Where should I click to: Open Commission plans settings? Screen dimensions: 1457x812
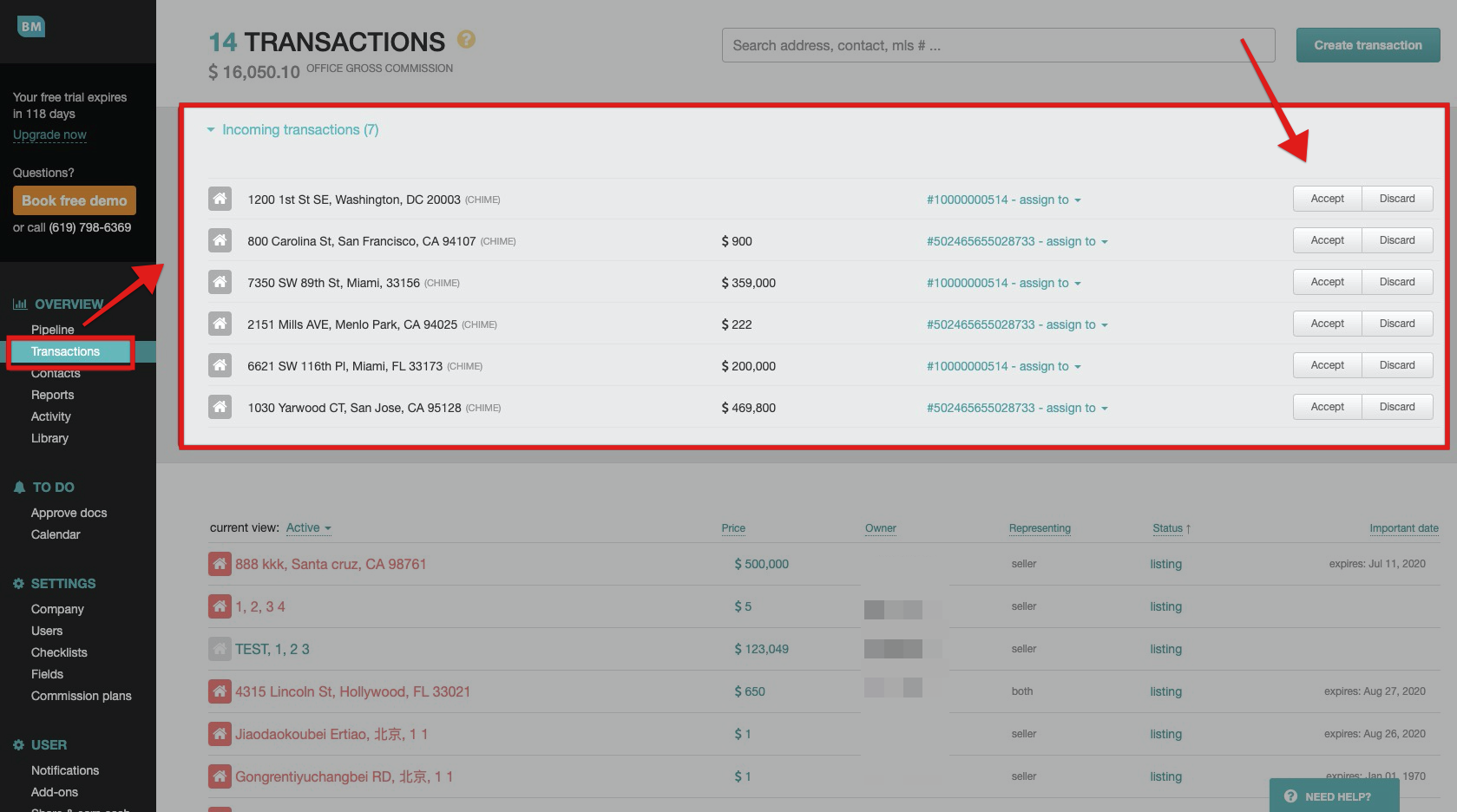(x=82, y=696)
